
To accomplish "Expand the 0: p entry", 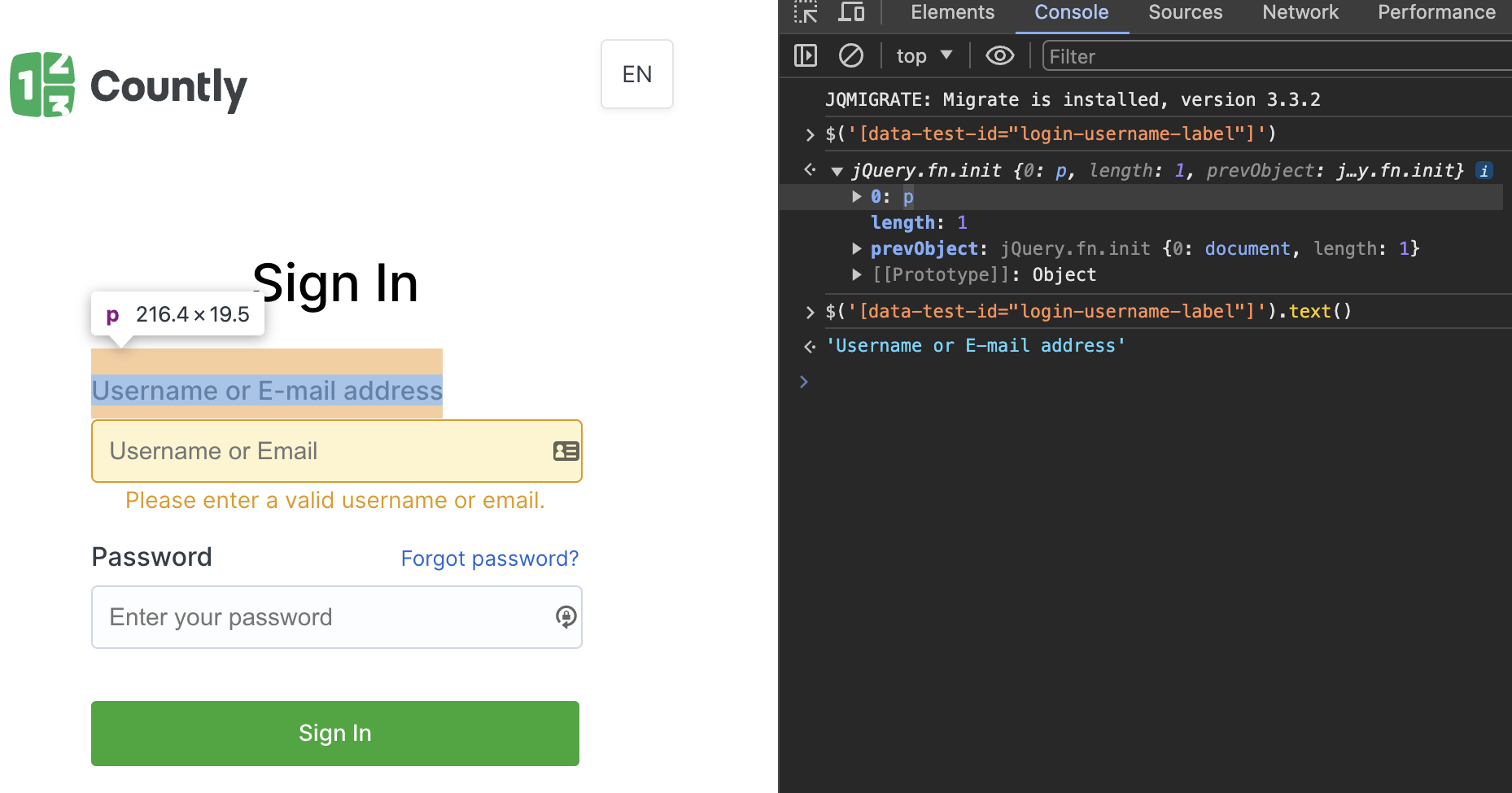I will point(856,196).
